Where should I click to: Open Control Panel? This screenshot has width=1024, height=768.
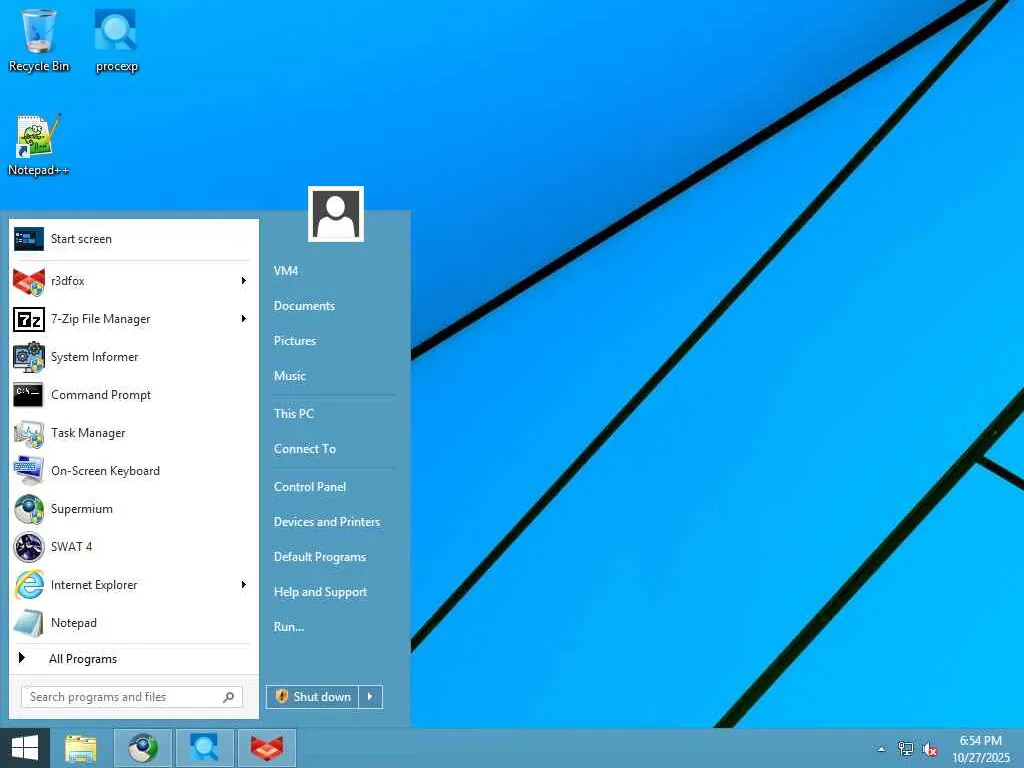310,487
